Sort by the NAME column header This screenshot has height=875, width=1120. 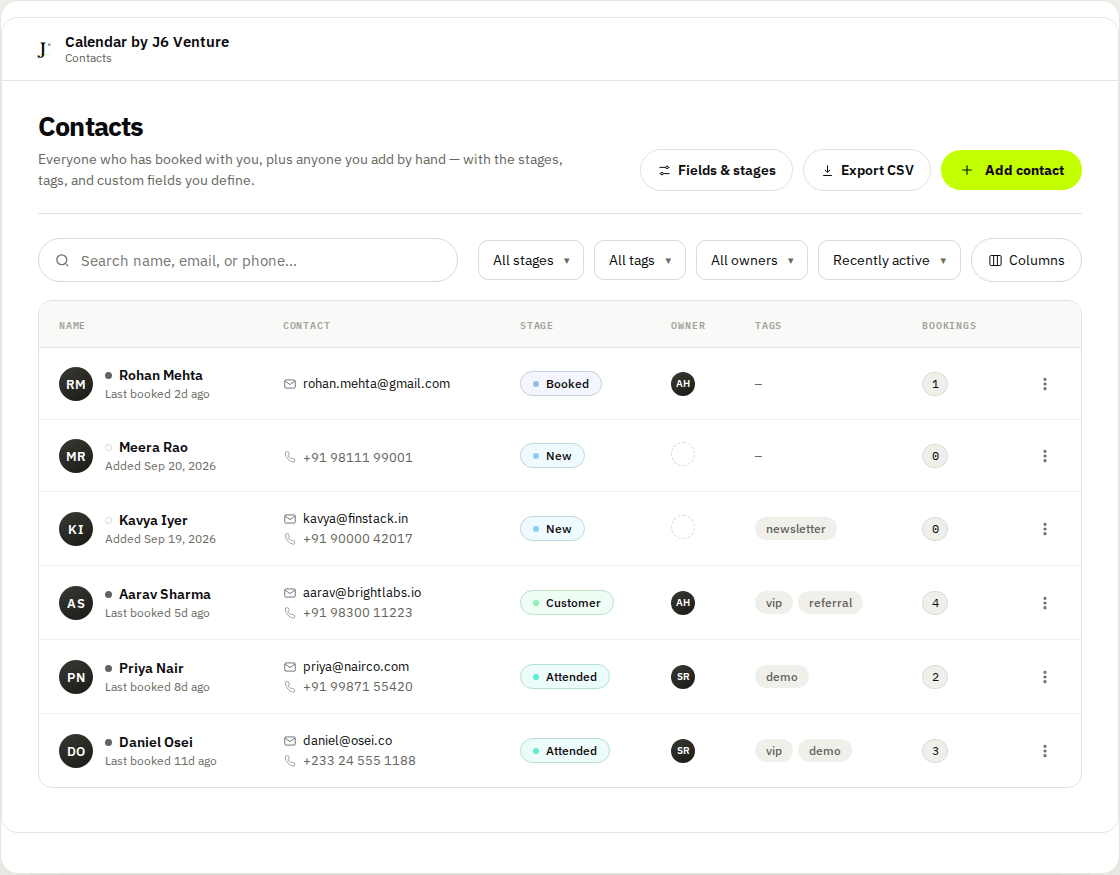coord(72,326)
